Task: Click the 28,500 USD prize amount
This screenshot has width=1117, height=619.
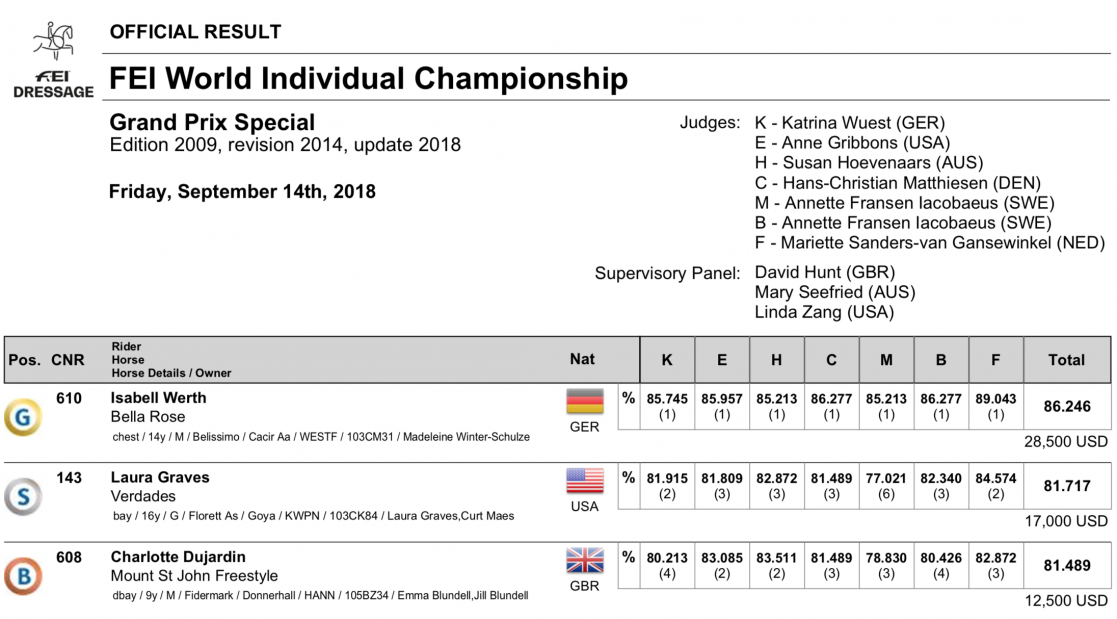Action: (x=1066, y=441)
